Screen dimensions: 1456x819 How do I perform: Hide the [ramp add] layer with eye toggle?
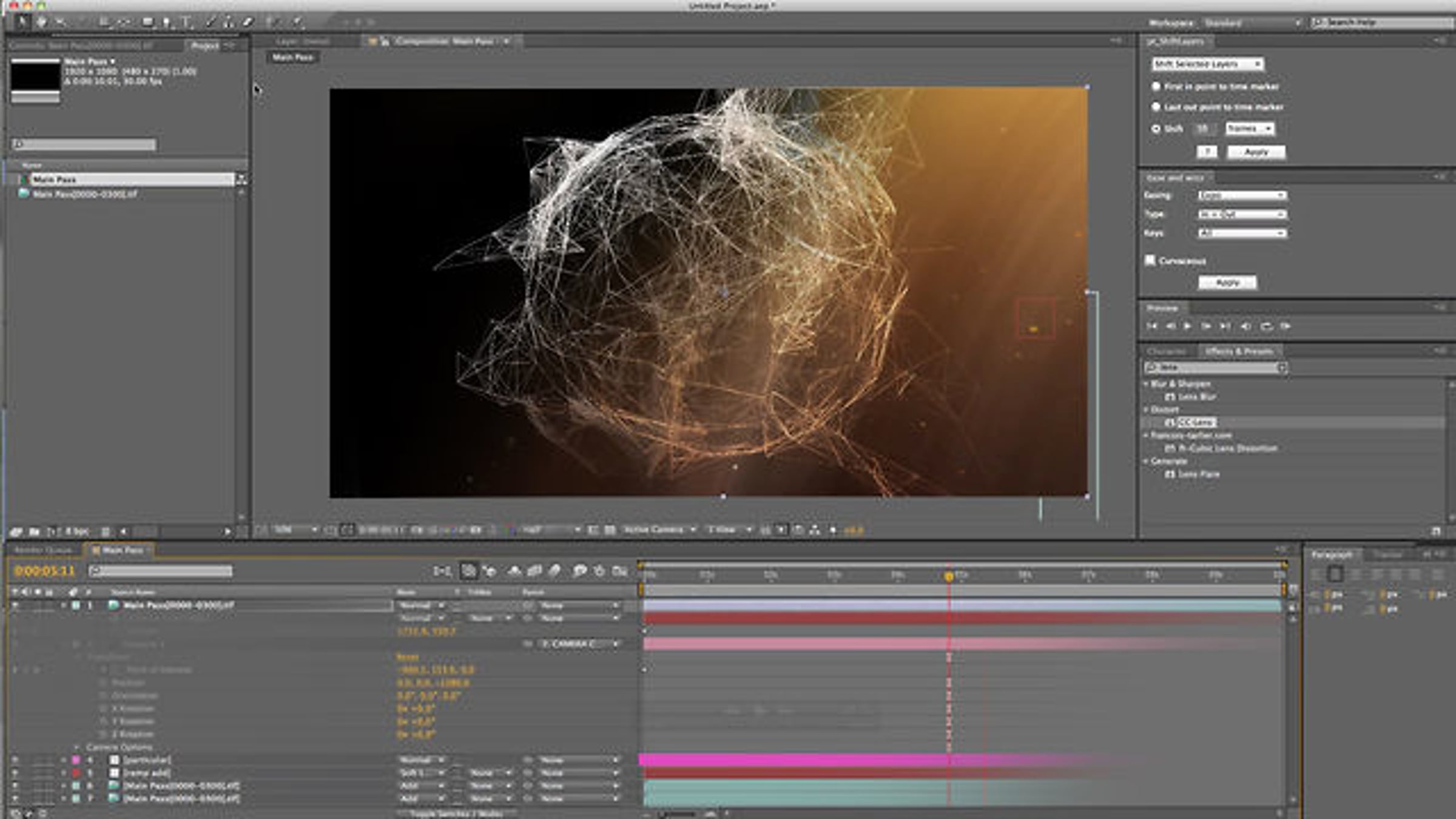(15, 773)
